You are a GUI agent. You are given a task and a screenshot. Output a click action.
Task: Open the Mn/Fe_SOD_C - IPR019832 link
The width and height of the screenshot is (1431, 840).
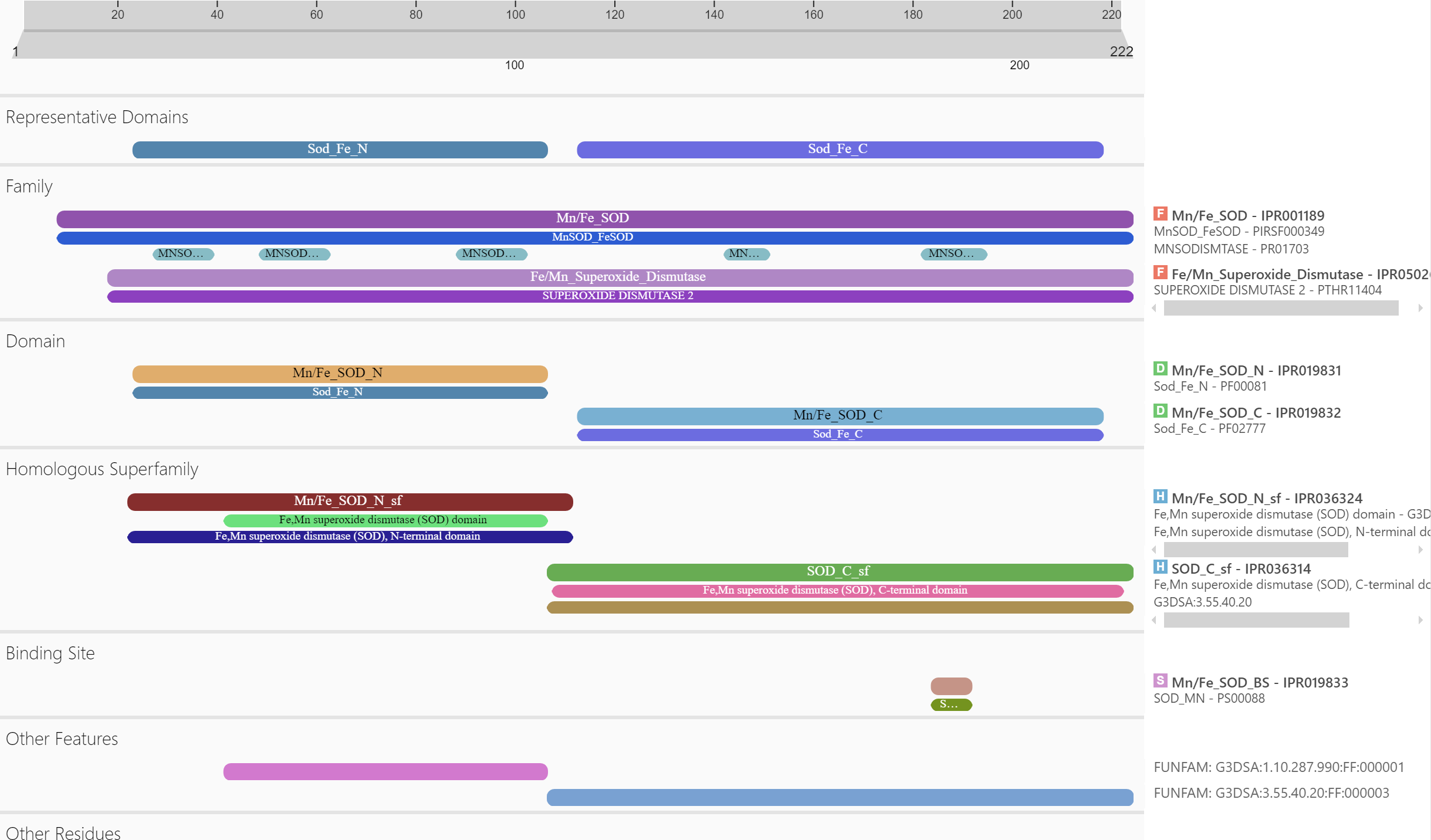coord(1256,413)
